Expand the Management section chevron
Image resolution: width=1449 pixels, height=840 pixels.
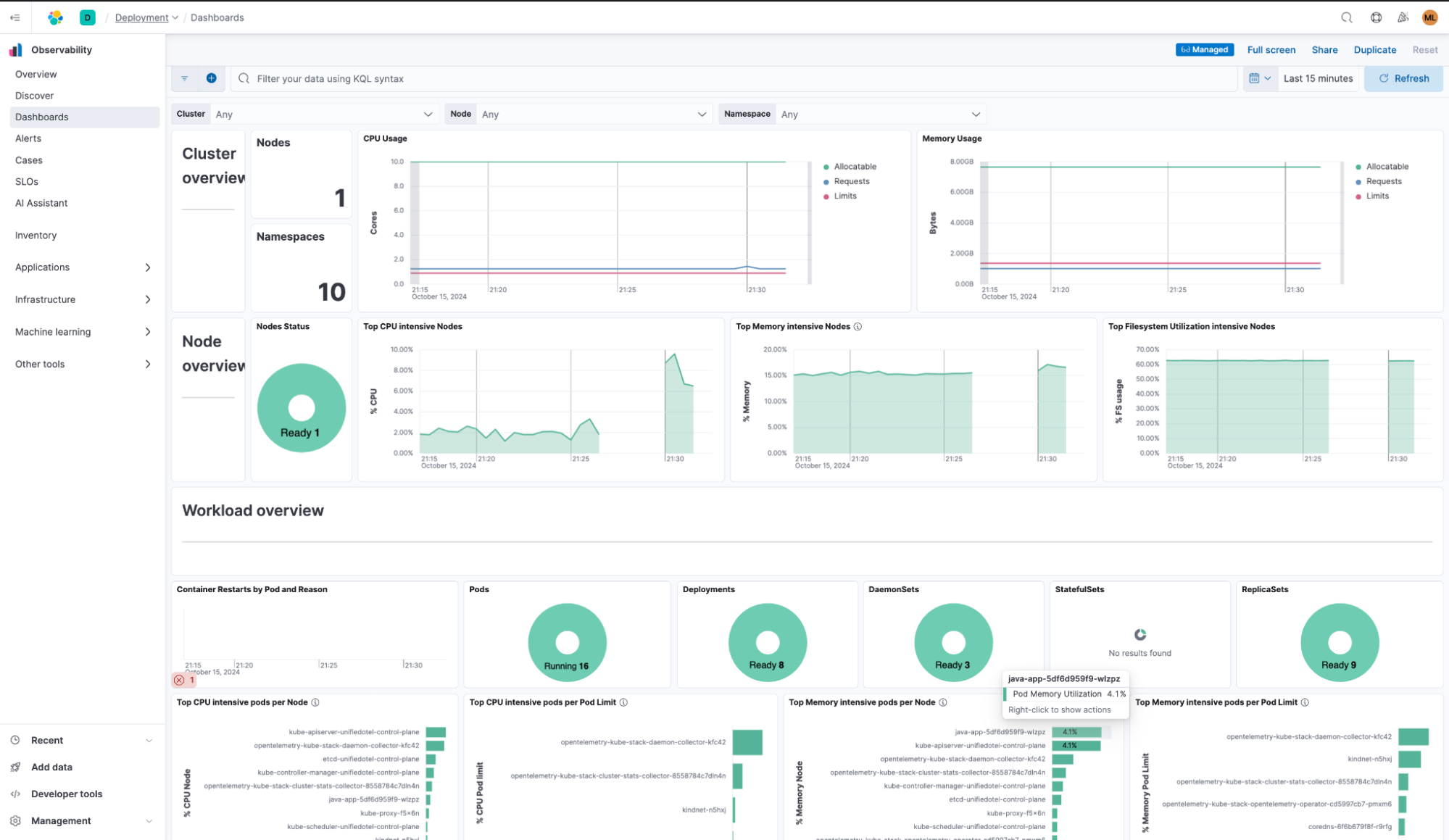[149, 820]
